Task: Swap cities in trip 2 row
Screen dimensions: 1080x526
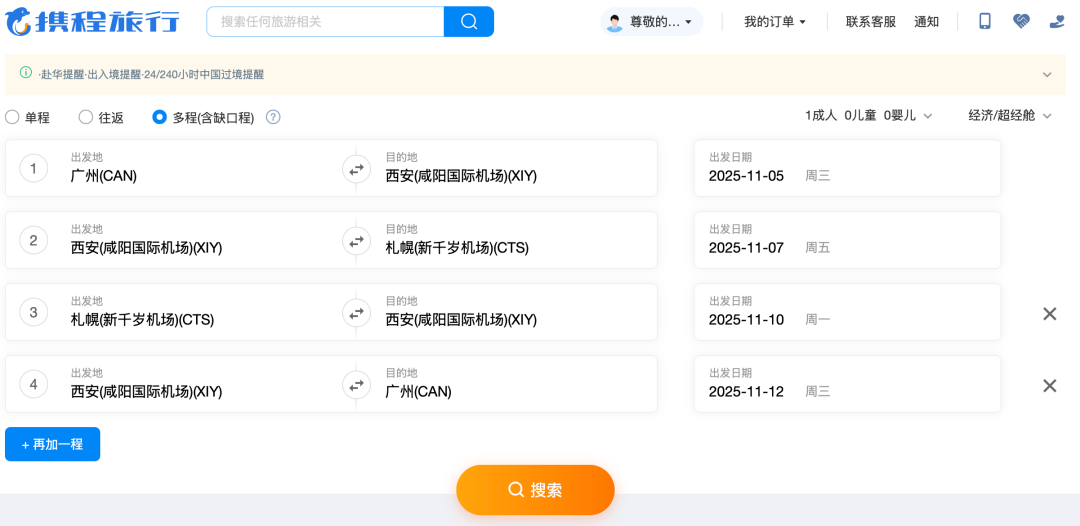Action: pyautogui.click(x=356, y=240)
